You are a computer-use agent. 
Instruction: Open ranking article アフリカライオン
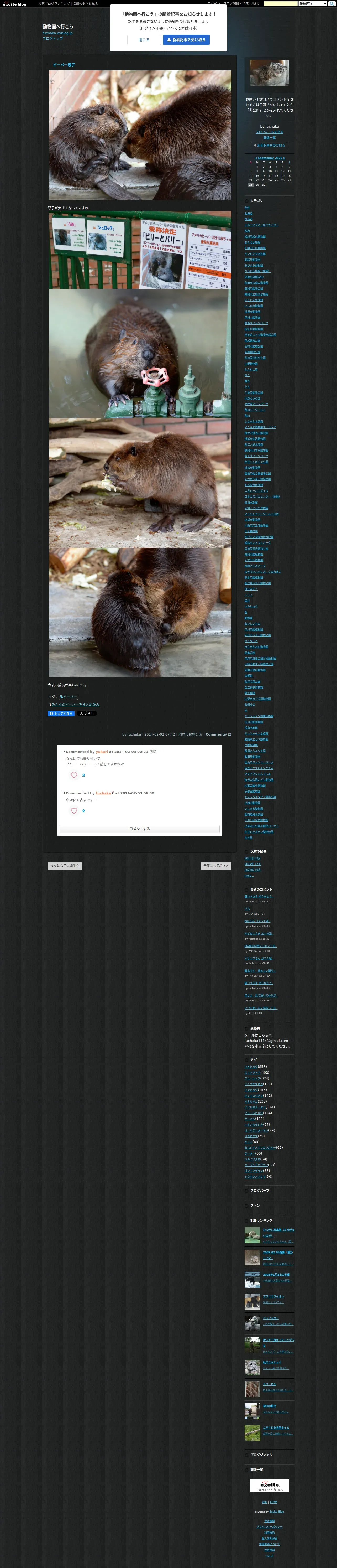click(274, 1297)
